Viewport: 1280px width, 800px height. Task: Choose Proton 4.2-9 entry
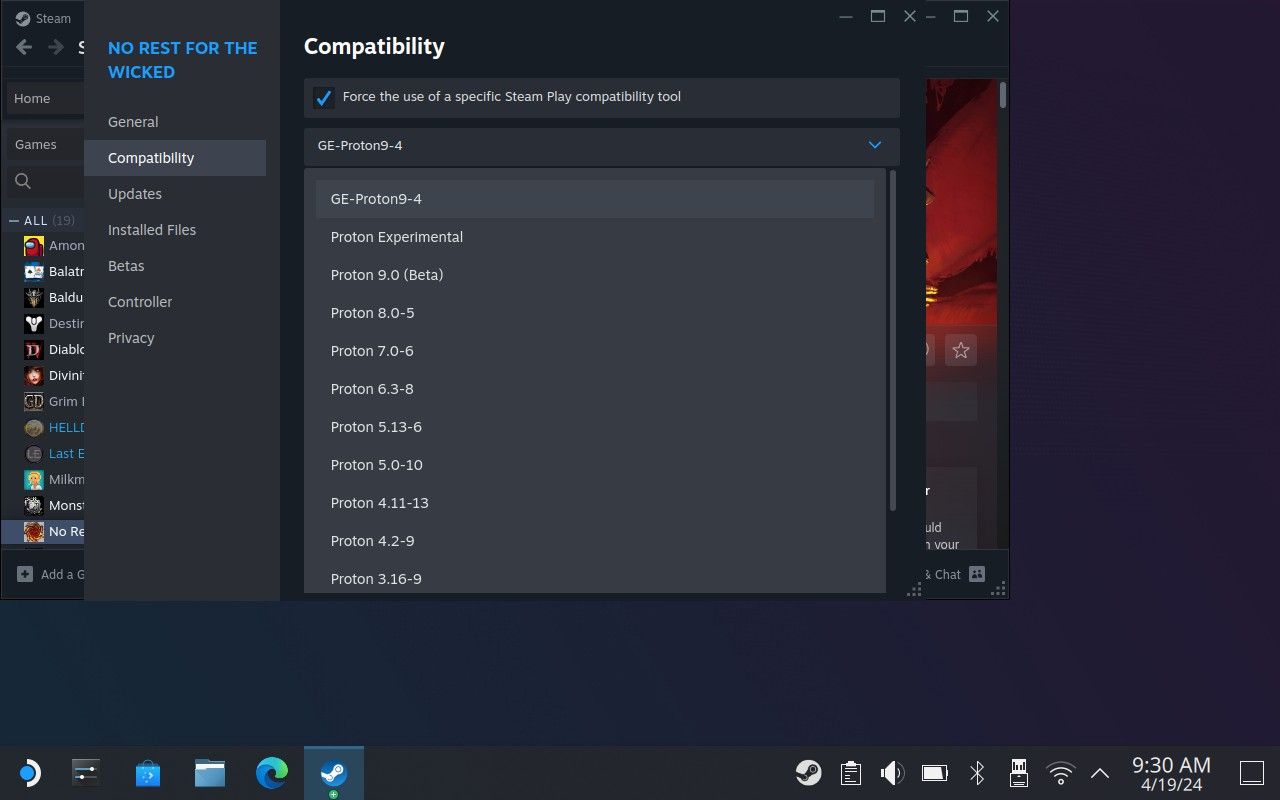[x=595, y=541]
